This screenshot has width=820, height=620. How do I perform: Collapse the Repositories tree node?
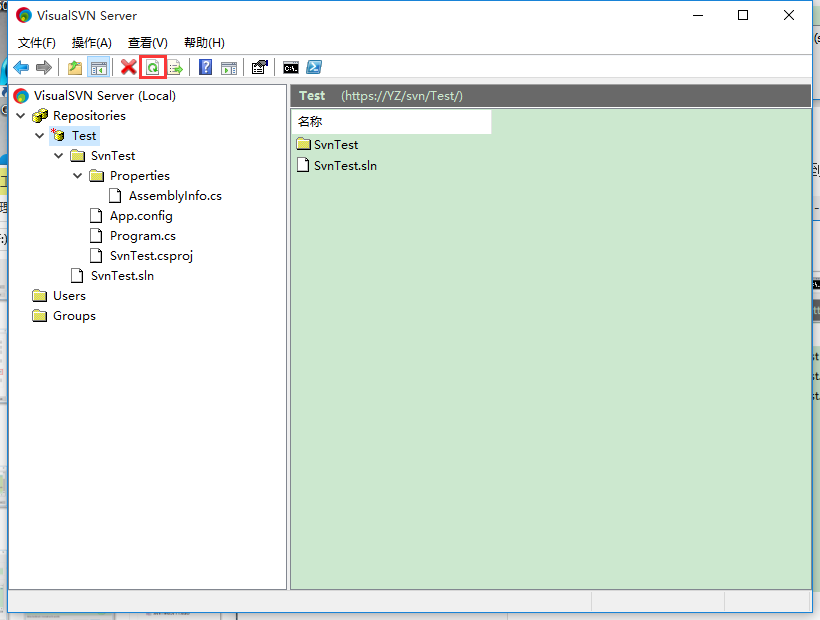[21, 116]
